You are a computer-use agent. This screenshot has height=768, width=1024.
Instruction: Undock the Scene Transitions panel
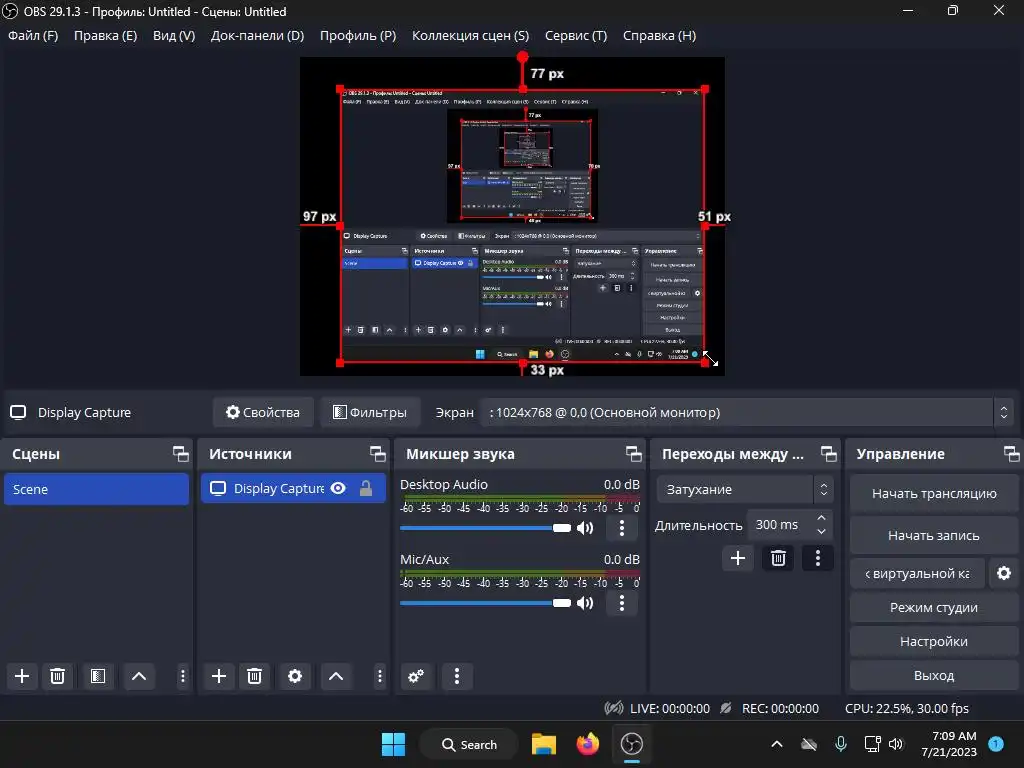(829, 454)
